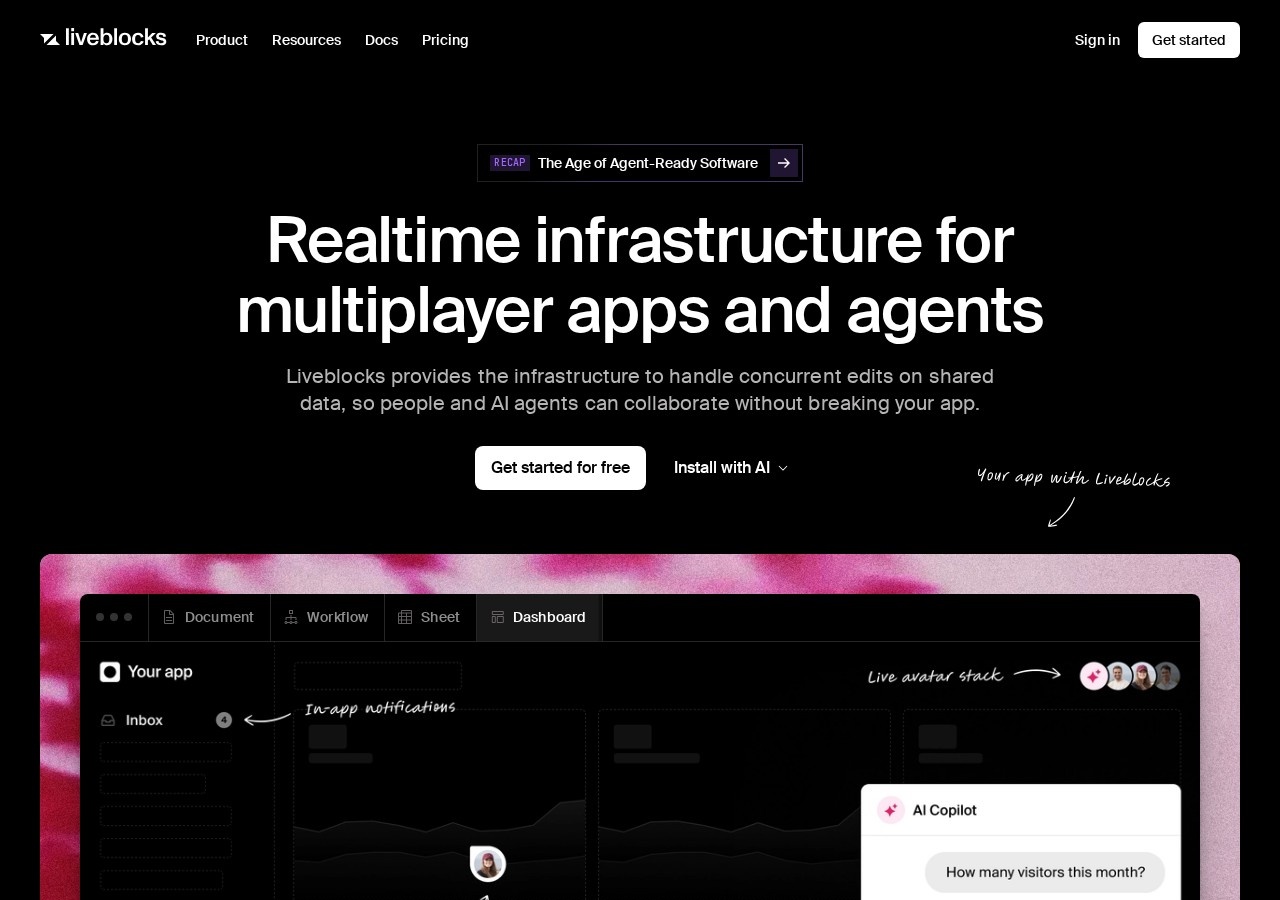Switch to the Sheet tab

(430, 617)
